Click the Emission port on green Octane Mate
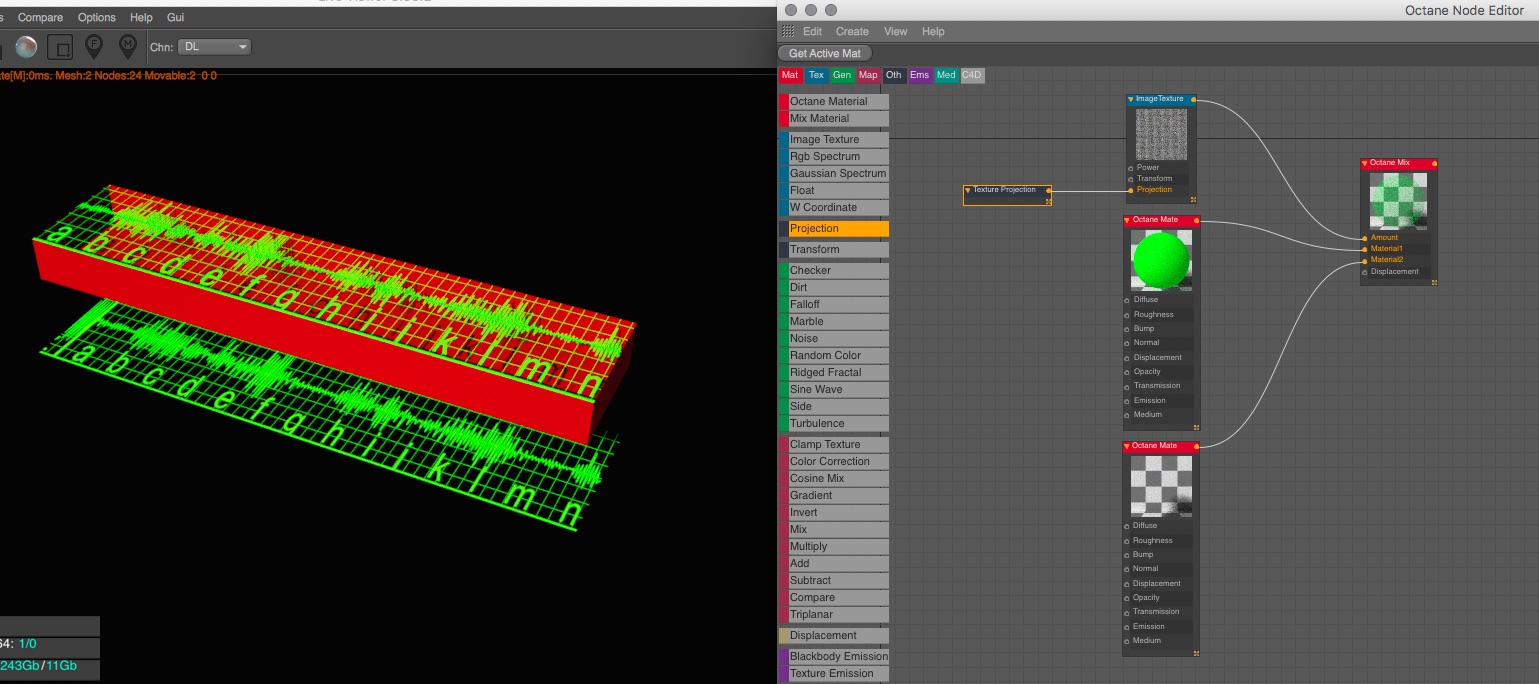This screenshot has height=684, width=1539. 1127,401
